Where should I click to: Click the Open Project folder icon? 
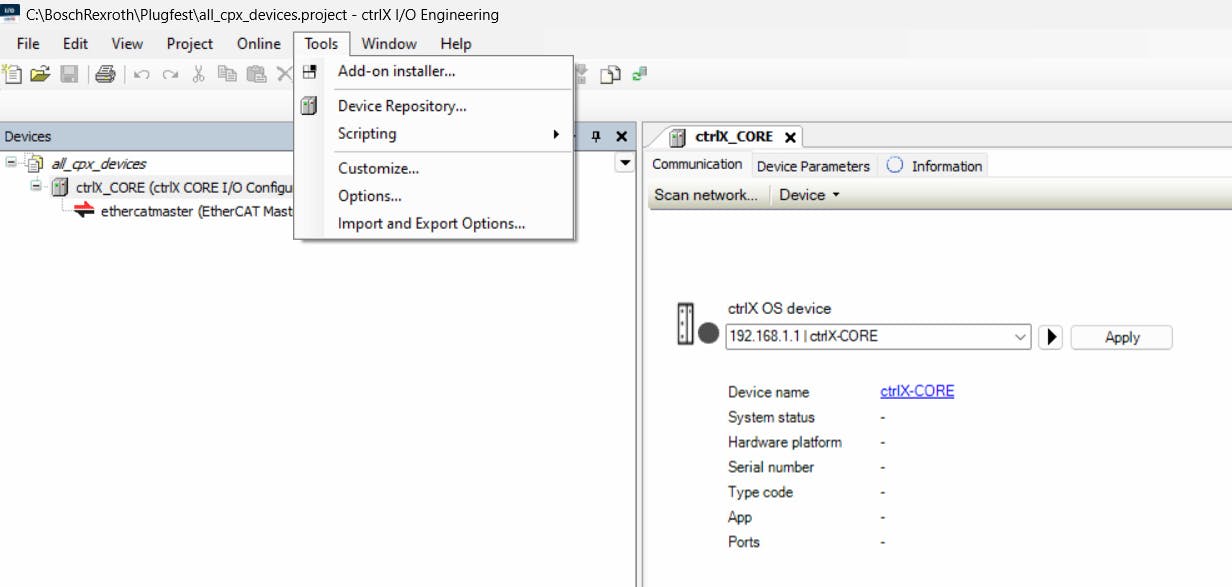tap(40, 73)
